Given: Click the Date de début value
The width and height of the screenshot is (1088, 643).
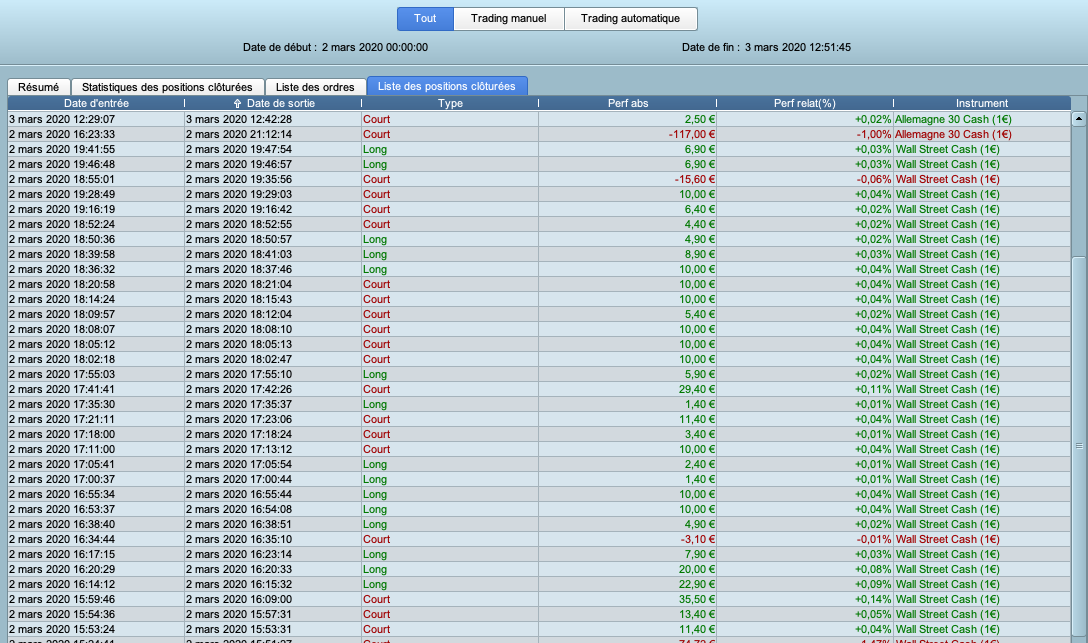Looking at the screenshot, I should pos(374,47).
